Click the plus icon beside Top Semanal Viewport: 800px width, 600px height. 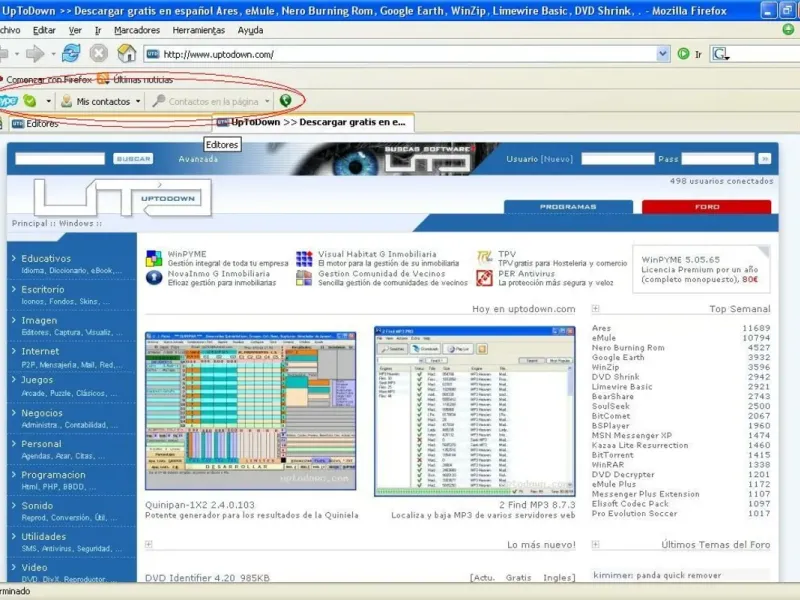tap(595, 309)
